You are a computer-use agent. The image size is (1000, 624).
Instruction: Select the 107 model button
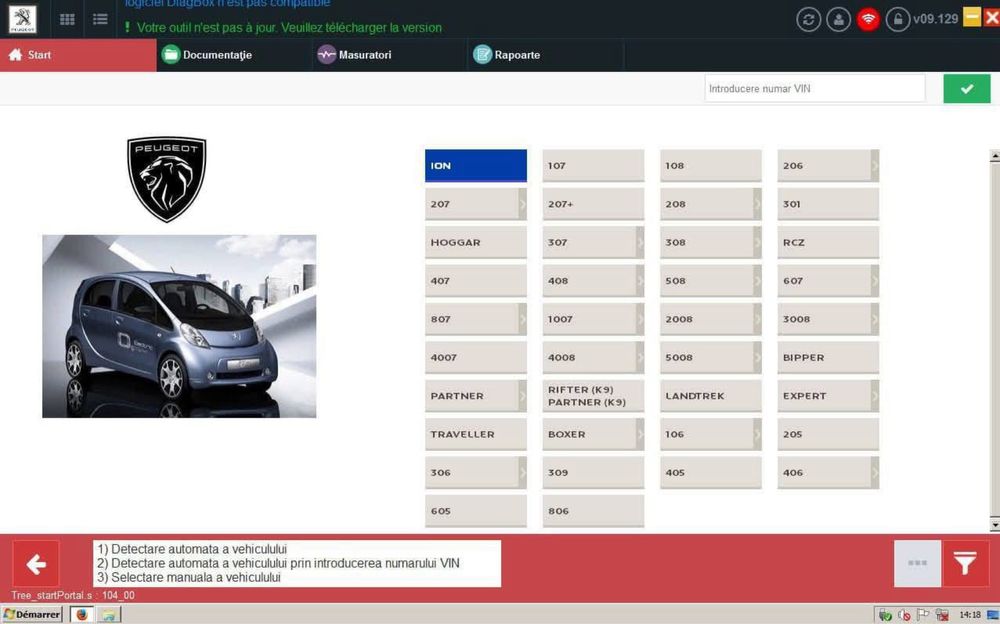click(593, 166)
